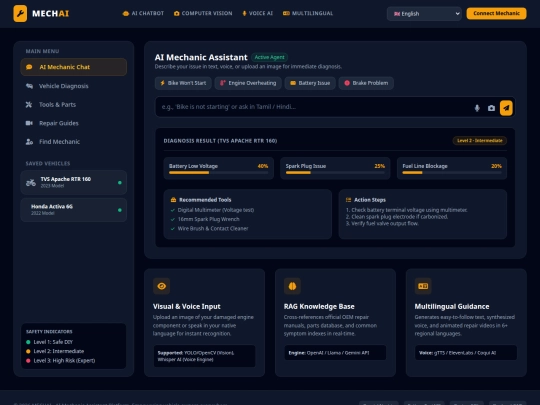Click the Connect Mechanic button
Image resolution: width=540 pixels, height=405 pixels.
[496, 13]
